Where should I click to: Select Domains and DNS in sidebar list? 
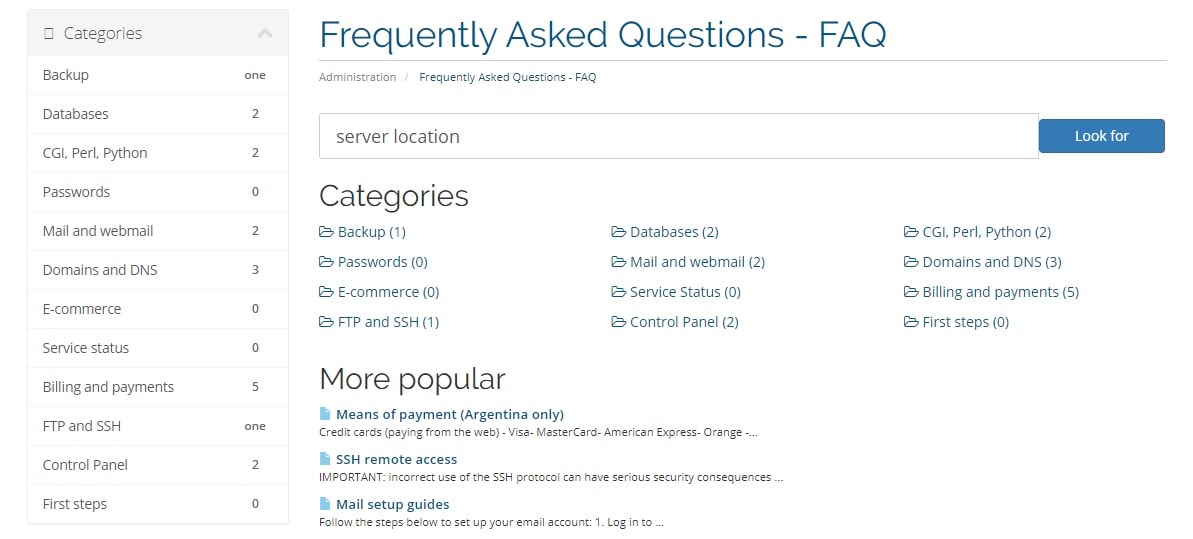[157, 270]
